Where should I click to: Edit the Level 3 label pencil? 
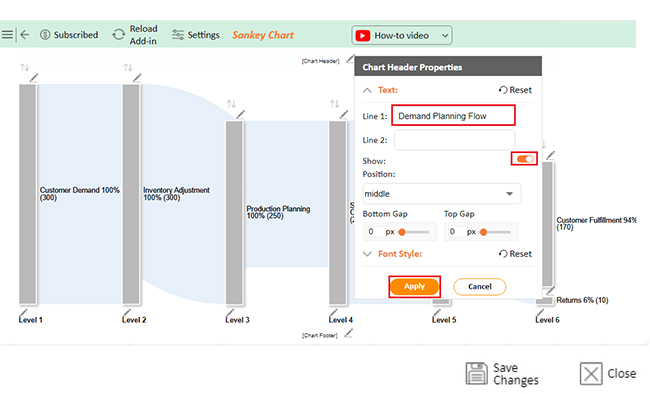[230, 313]
